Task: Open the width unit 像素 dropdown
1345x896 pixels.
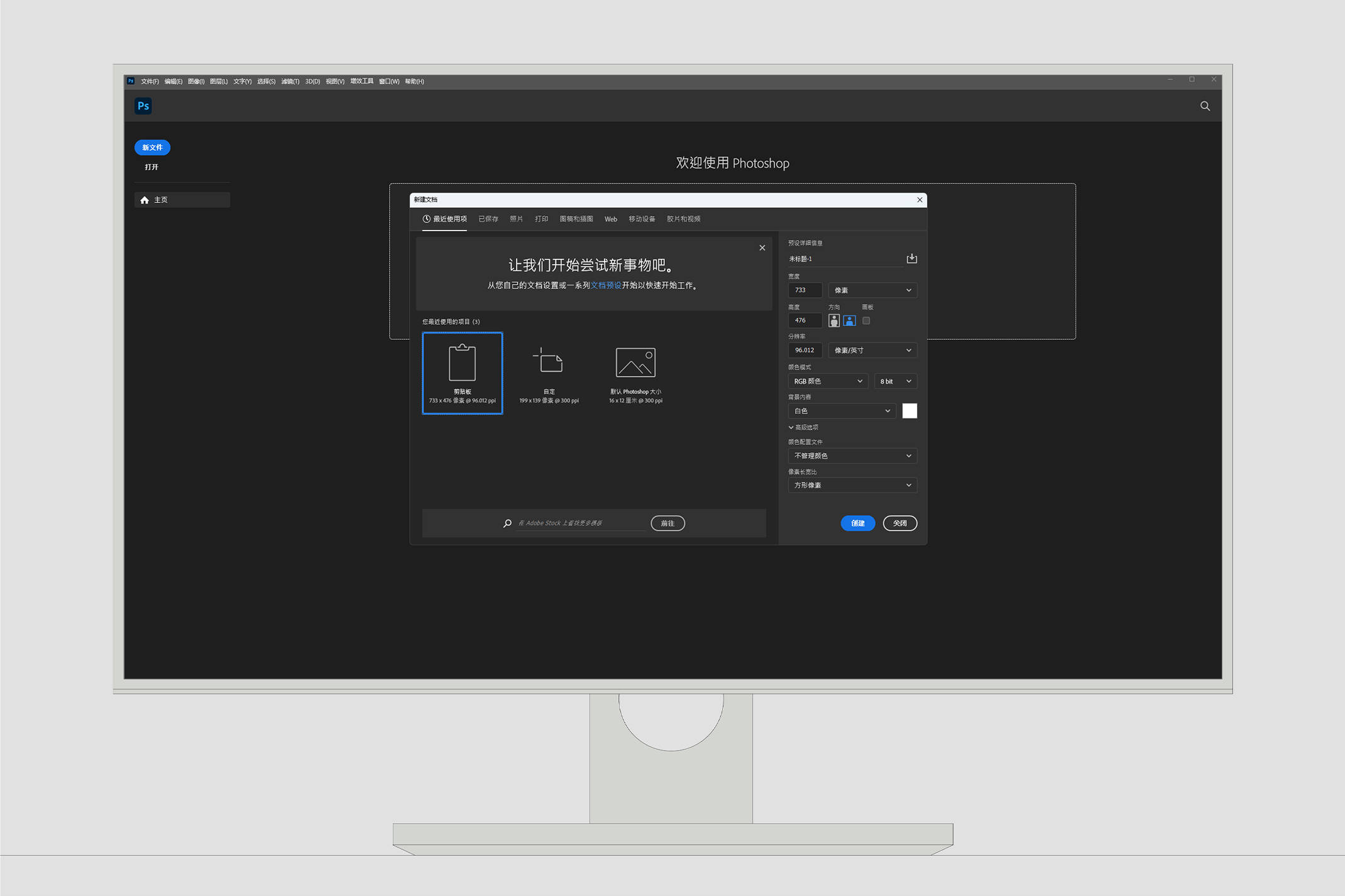Action: click(872, 290)
